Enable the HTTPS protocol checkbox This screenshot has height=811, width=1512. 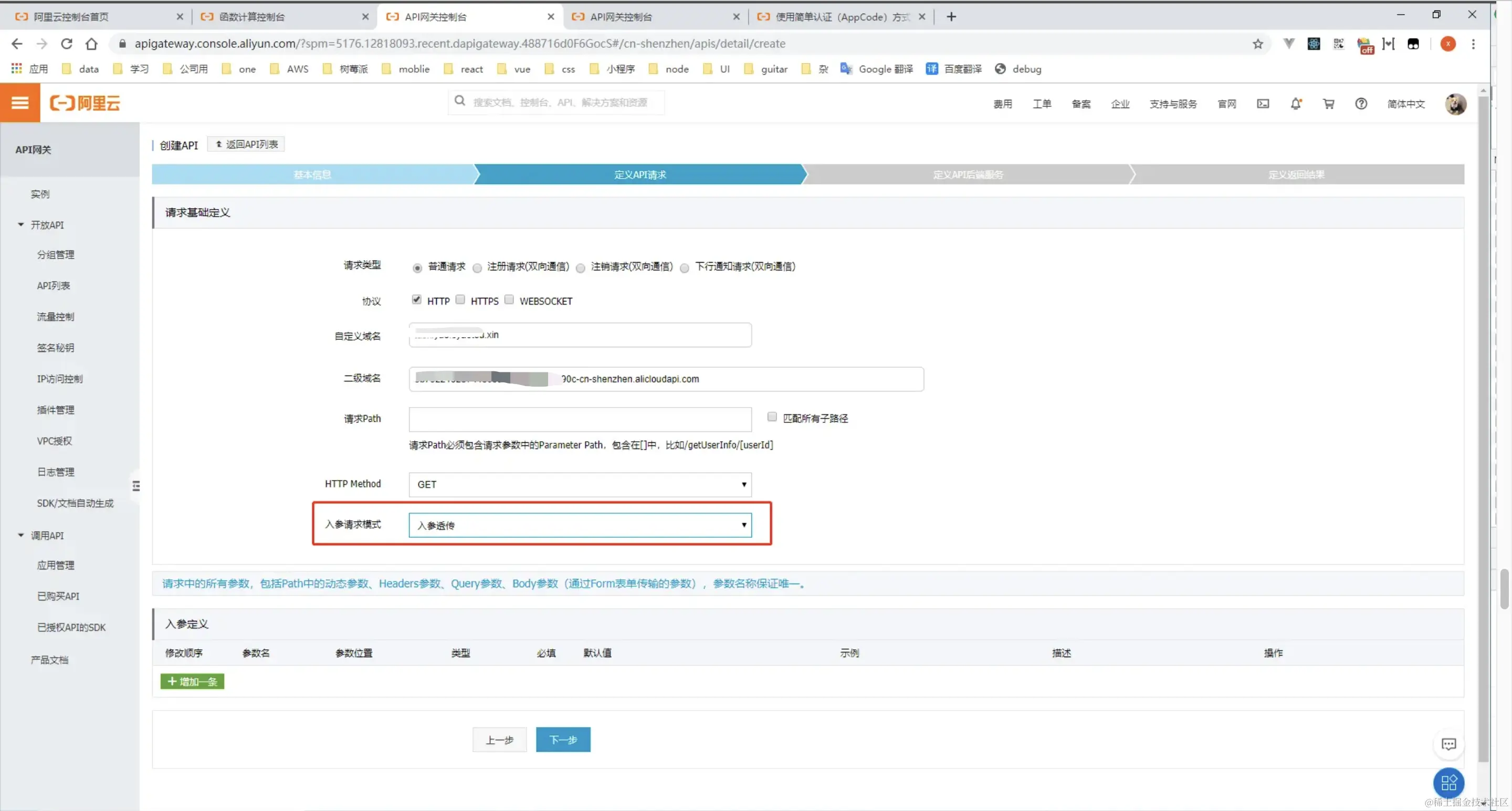click(461, 299)
